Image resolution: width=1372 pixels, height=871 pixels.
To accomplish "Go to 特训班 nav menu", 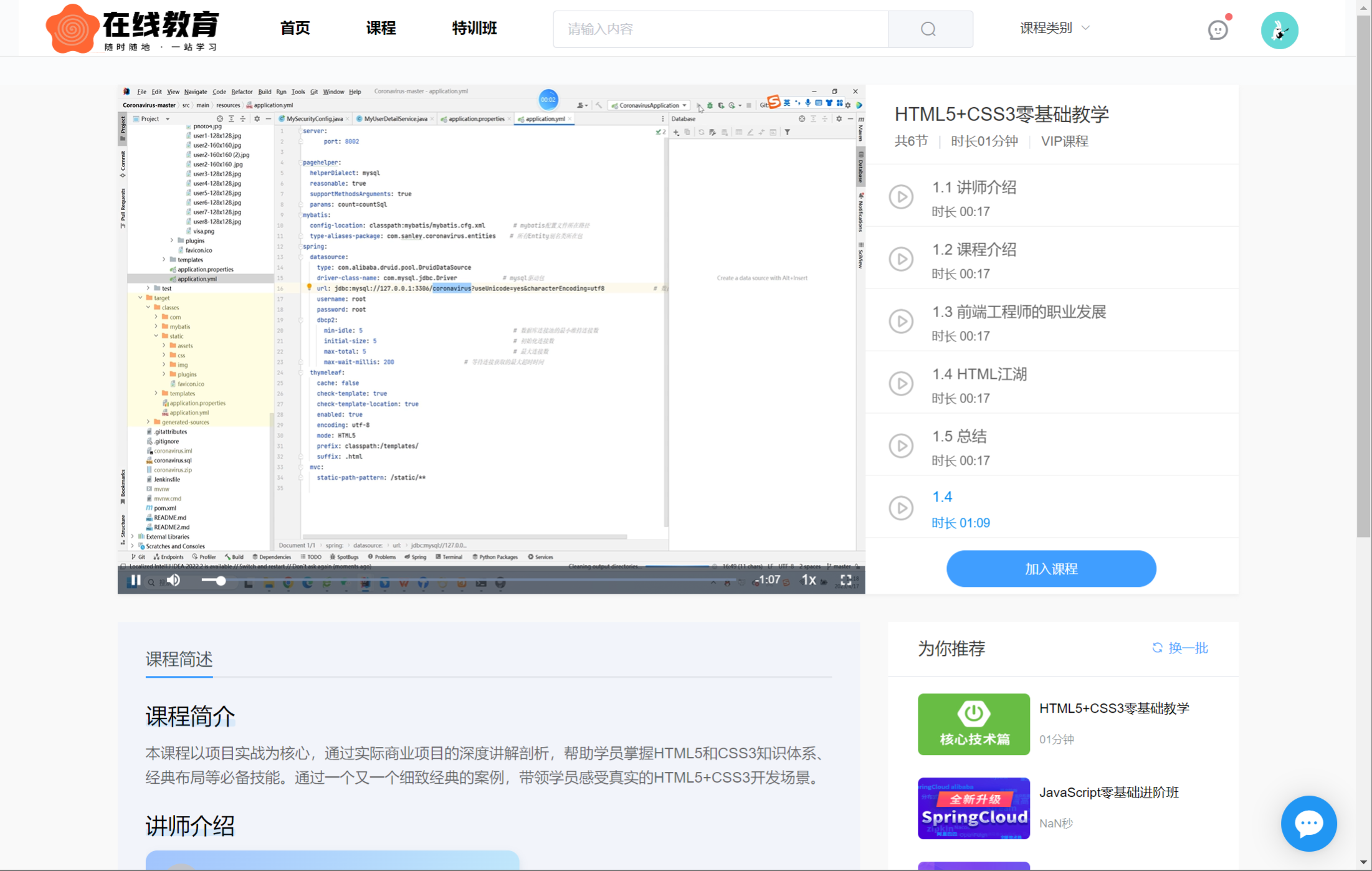I will (x=474, y=28).
